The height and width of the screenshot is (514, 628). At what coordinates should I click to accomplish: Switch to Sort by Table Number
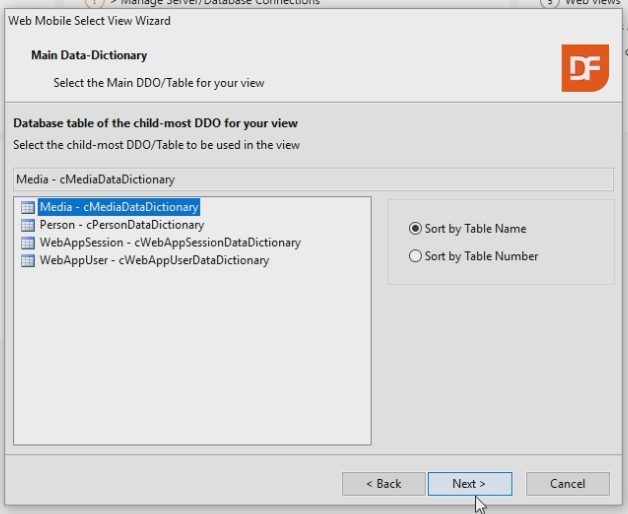(415, 257)
